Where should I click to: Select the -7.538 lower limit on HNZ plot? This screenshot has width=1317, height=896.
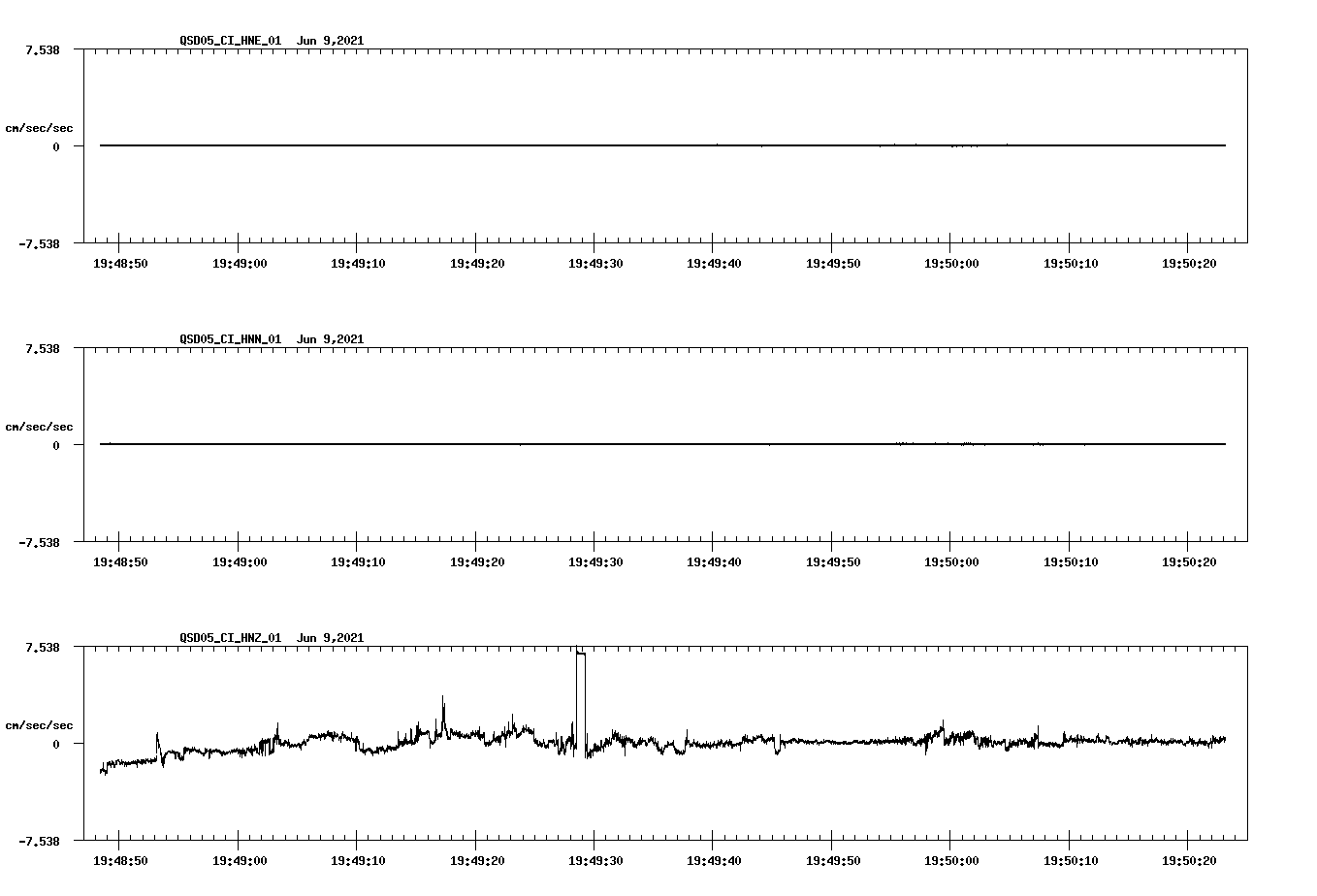pos(38,842)
